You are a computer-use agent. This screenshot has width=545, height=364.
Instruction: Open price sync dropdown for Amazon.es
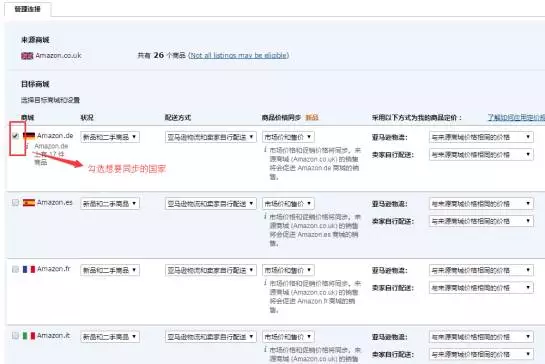coord(288,203)
